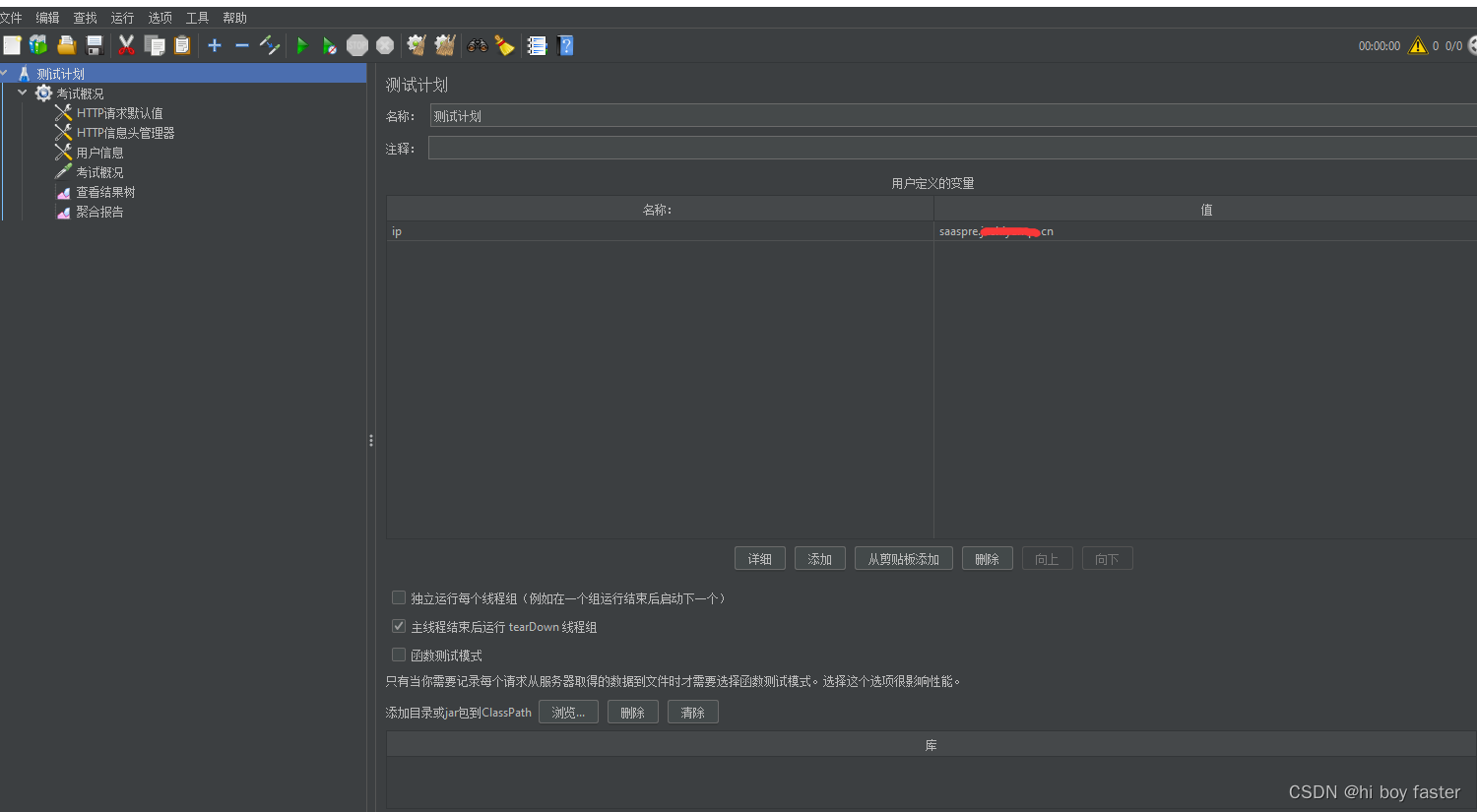Click the 值 column header
The image size is (1477, 812).
coord(1205,210)
